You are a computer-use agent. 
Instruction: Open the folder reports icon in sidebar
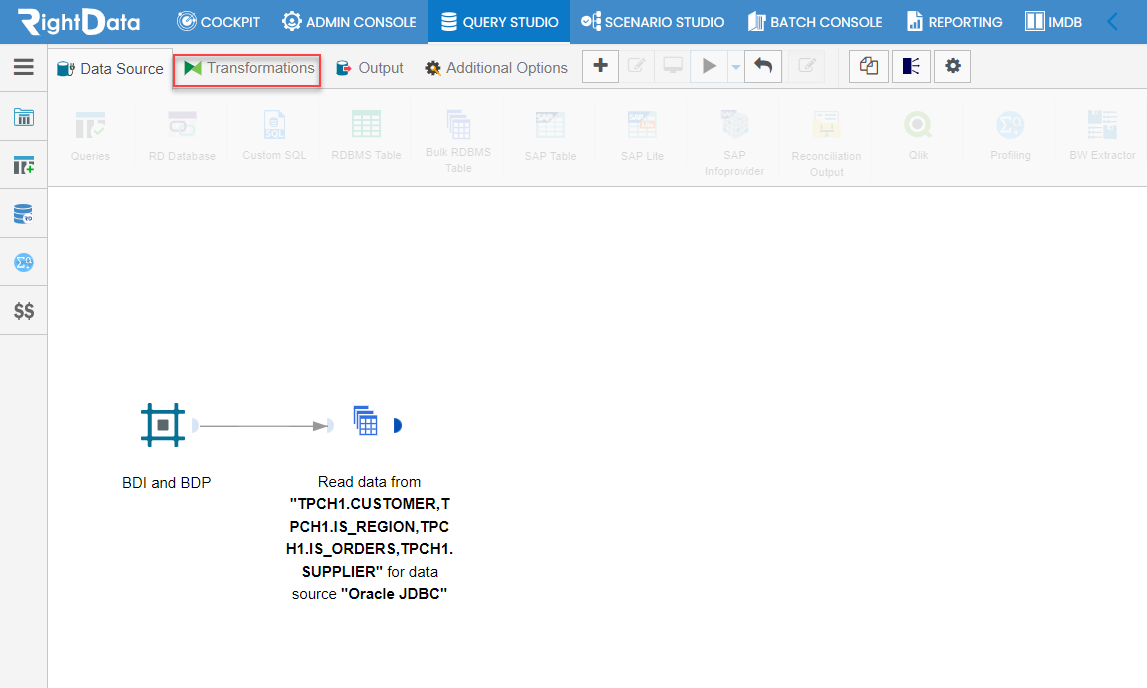[24, 117]
